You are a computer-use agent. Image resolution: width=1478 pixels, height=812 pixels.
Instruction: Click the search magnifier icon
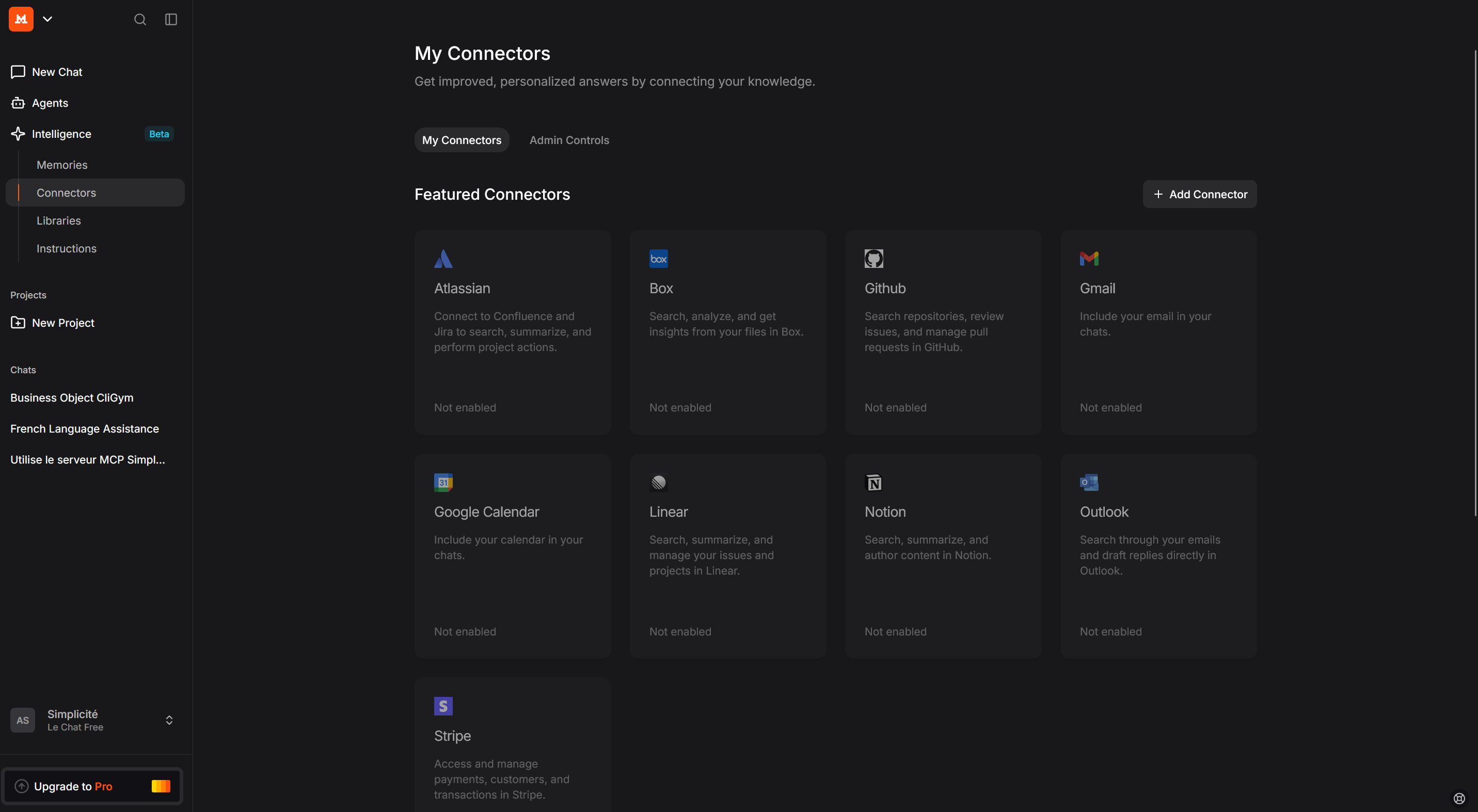pyautogui.click(x=140, y=20)
